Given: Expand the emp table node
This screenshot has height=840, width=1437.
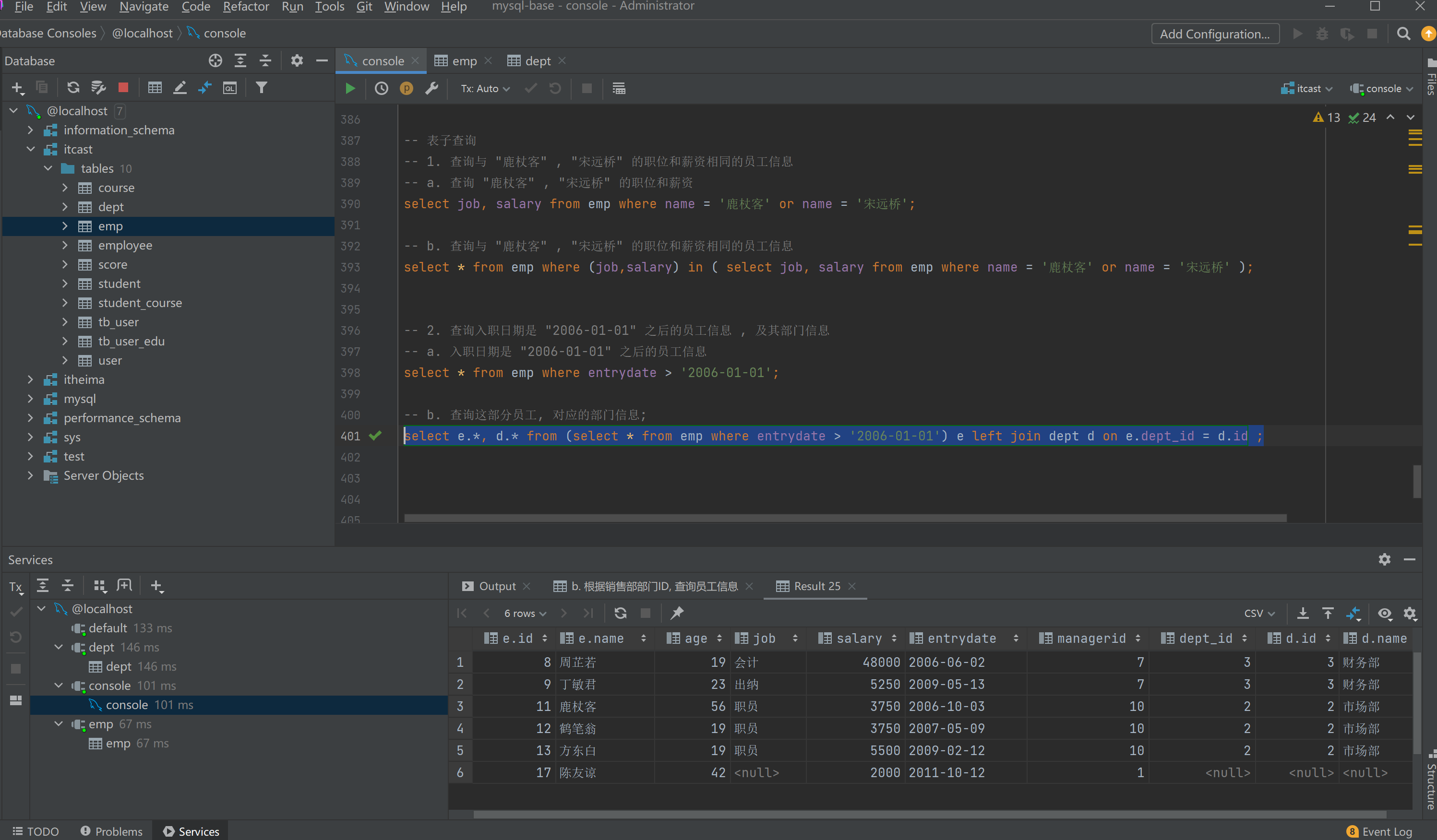Looking at the screenshot, I should [x=64, y=226].
